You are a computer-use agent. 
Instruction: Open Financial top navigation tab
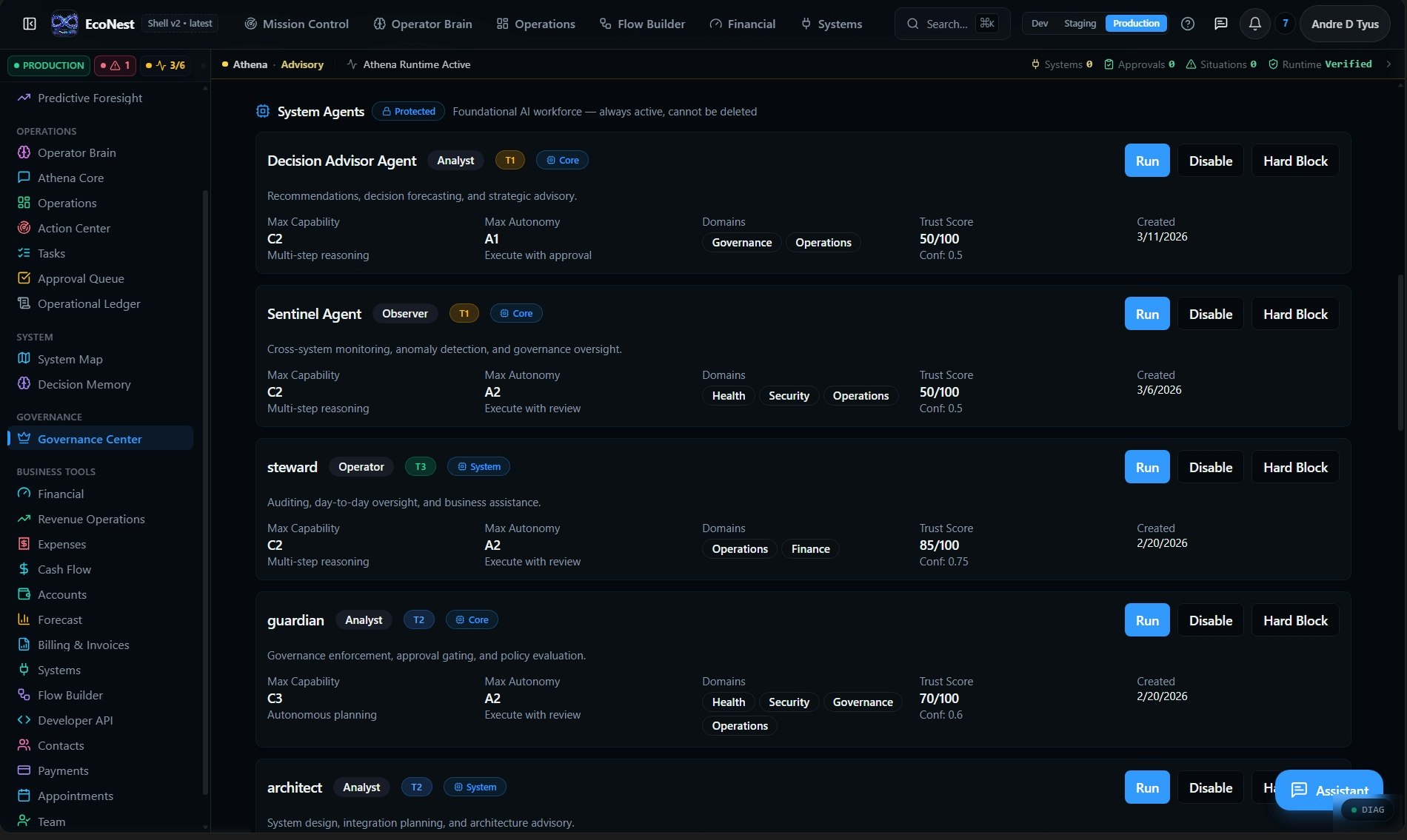742,24
